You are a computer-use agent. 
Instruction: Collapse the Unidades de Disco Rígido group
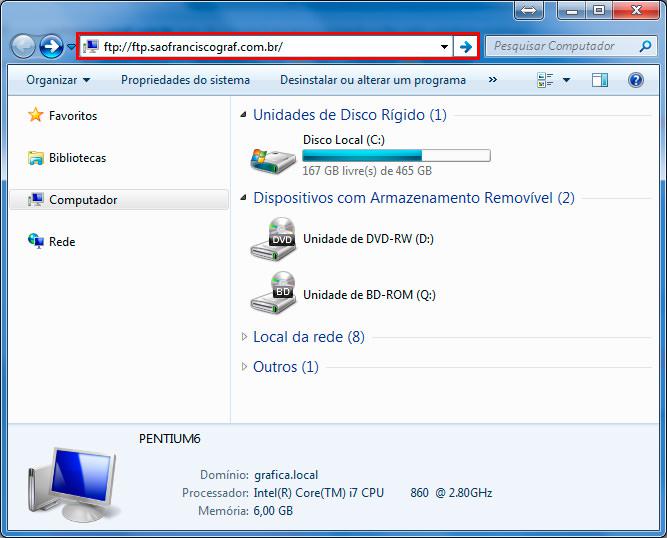(243, 114)
